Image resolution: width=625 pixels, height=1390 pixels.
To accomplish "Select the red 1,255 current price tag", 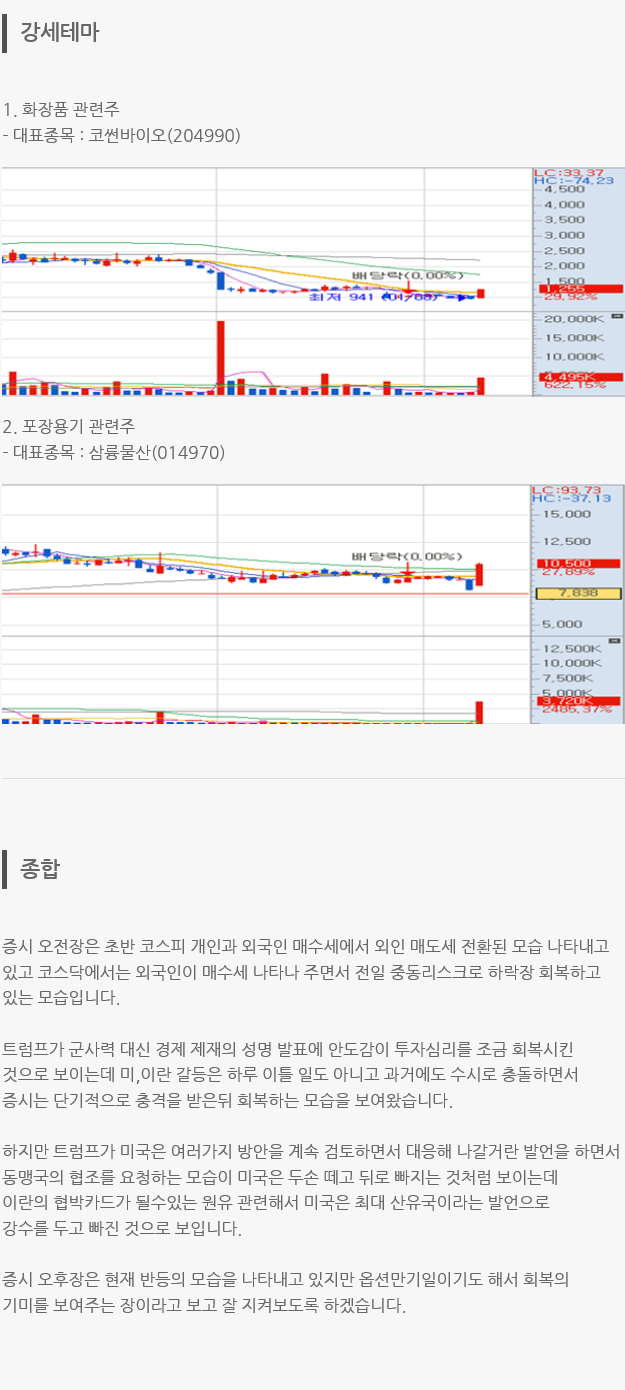I will click(567, 290).
